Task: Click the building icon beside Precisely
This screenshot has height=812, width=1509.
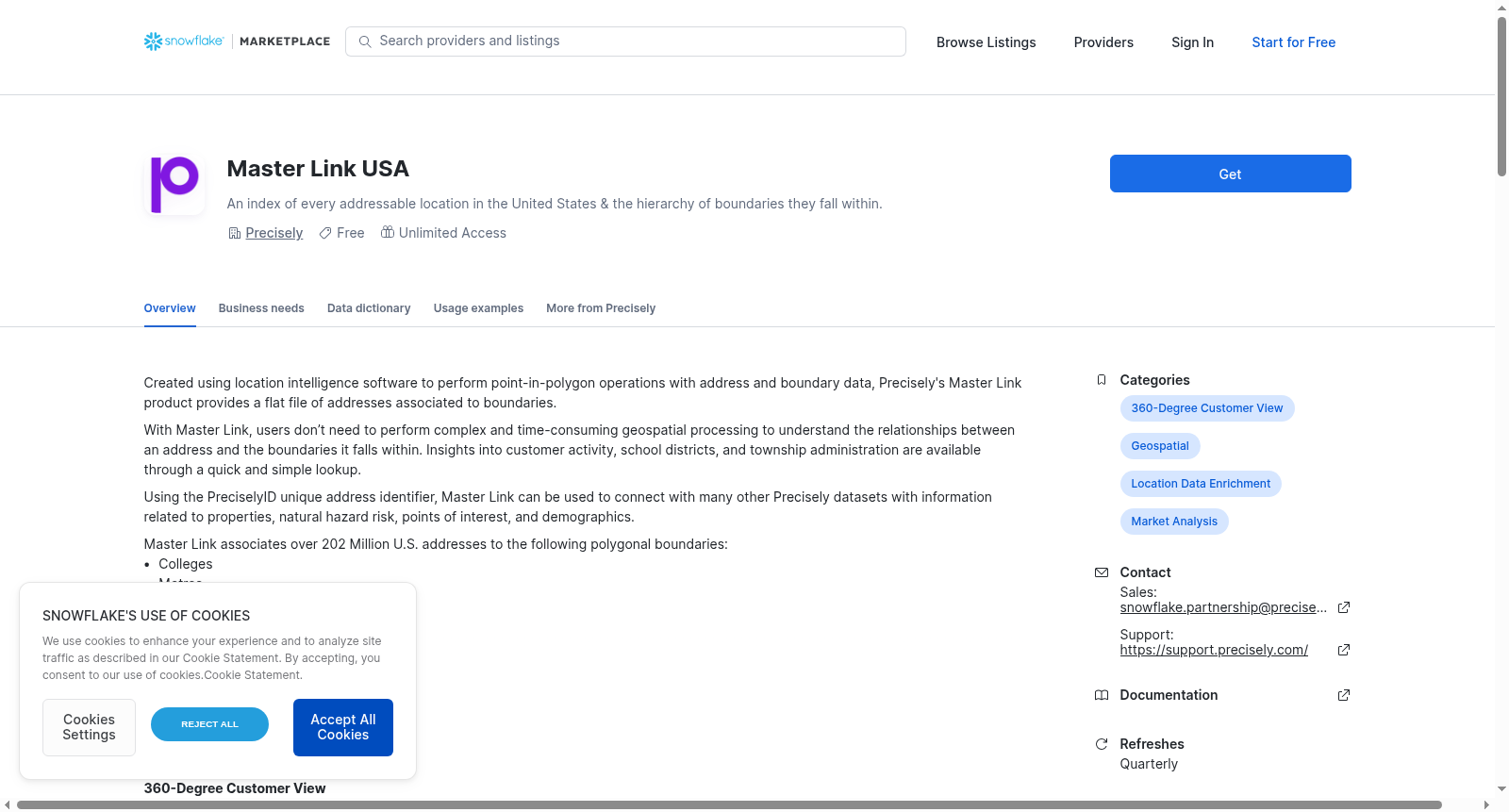Action: [234, 233]
